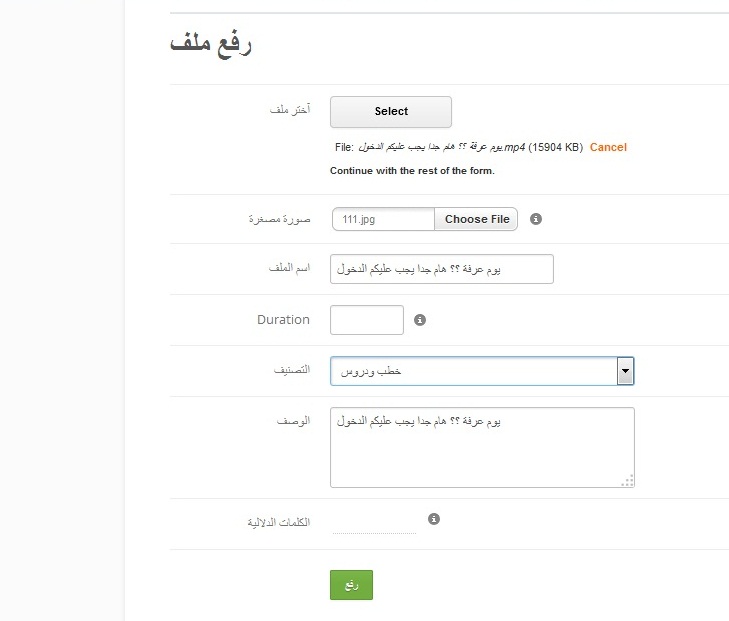Click the Duration field label
Image resolution: width=729 pixels, height=621 pixels.
[x=283, y=320]
